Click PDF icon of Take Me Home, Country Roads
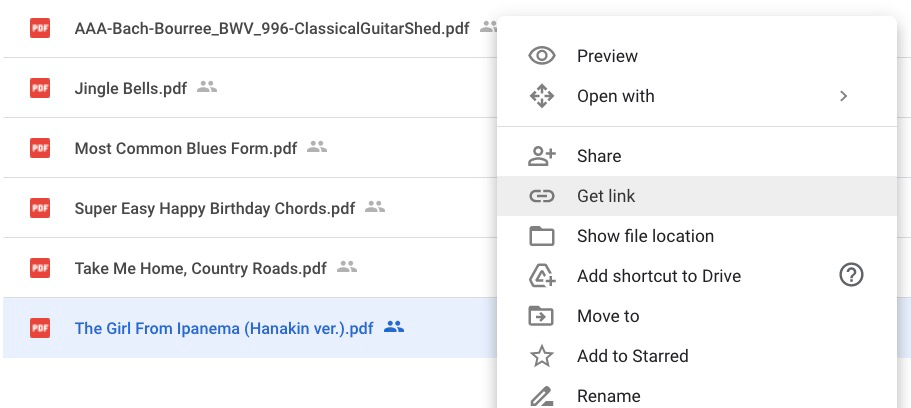911x408 pixels. pos(40,268)
